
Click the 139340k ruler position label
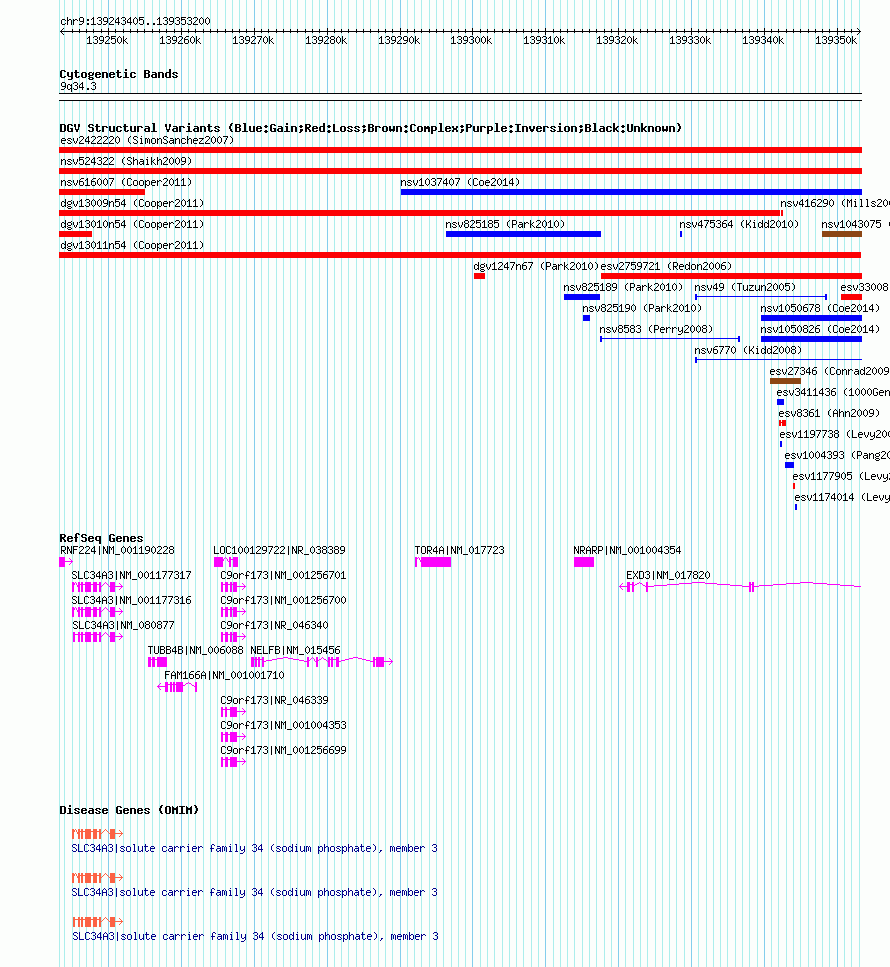pyautogui.click(x=763, y=40)
